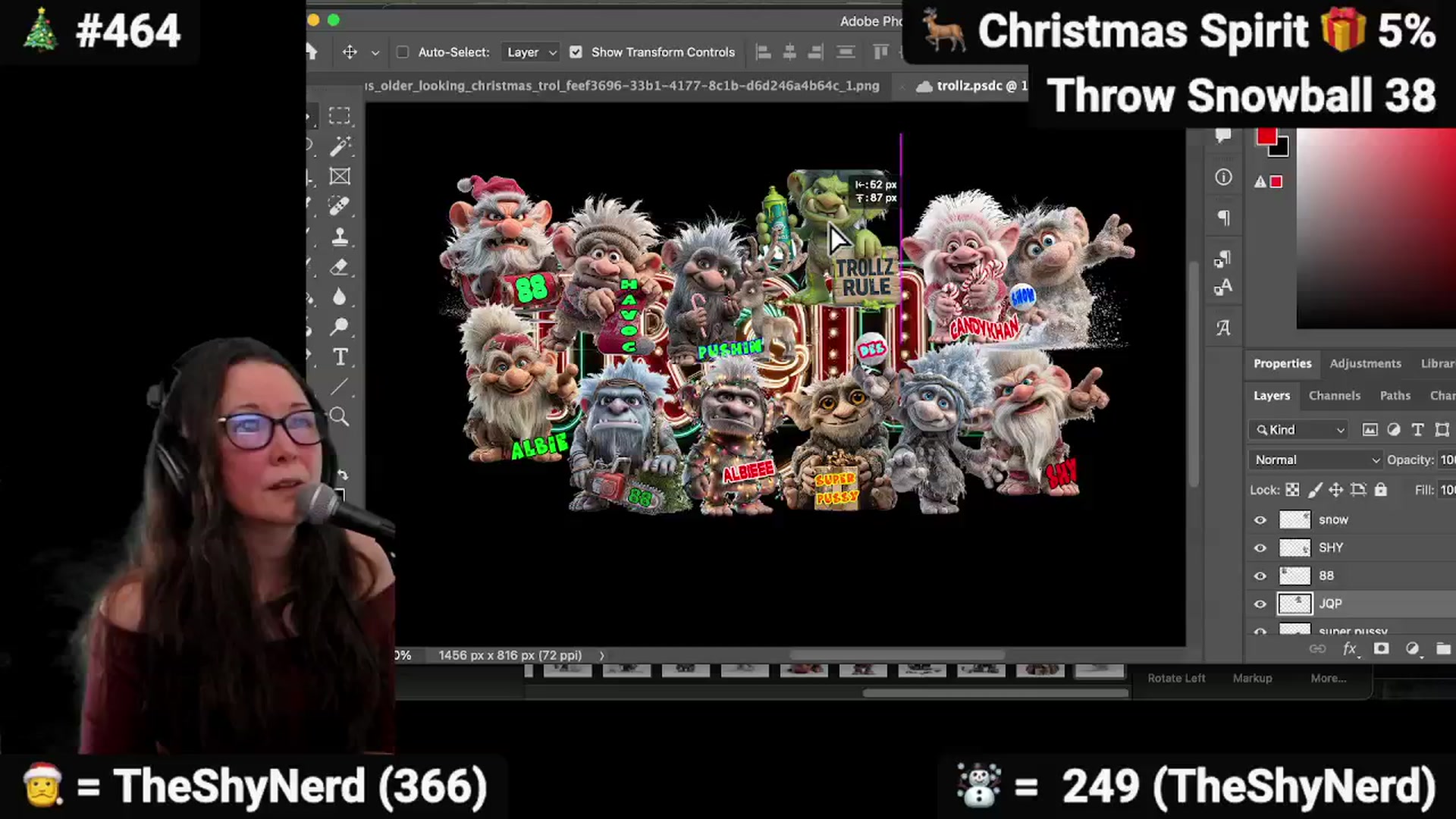The height and width of the screenshot is (819, 1456).
Task: Hide the SHY layer
Action: coord(1260,548)
